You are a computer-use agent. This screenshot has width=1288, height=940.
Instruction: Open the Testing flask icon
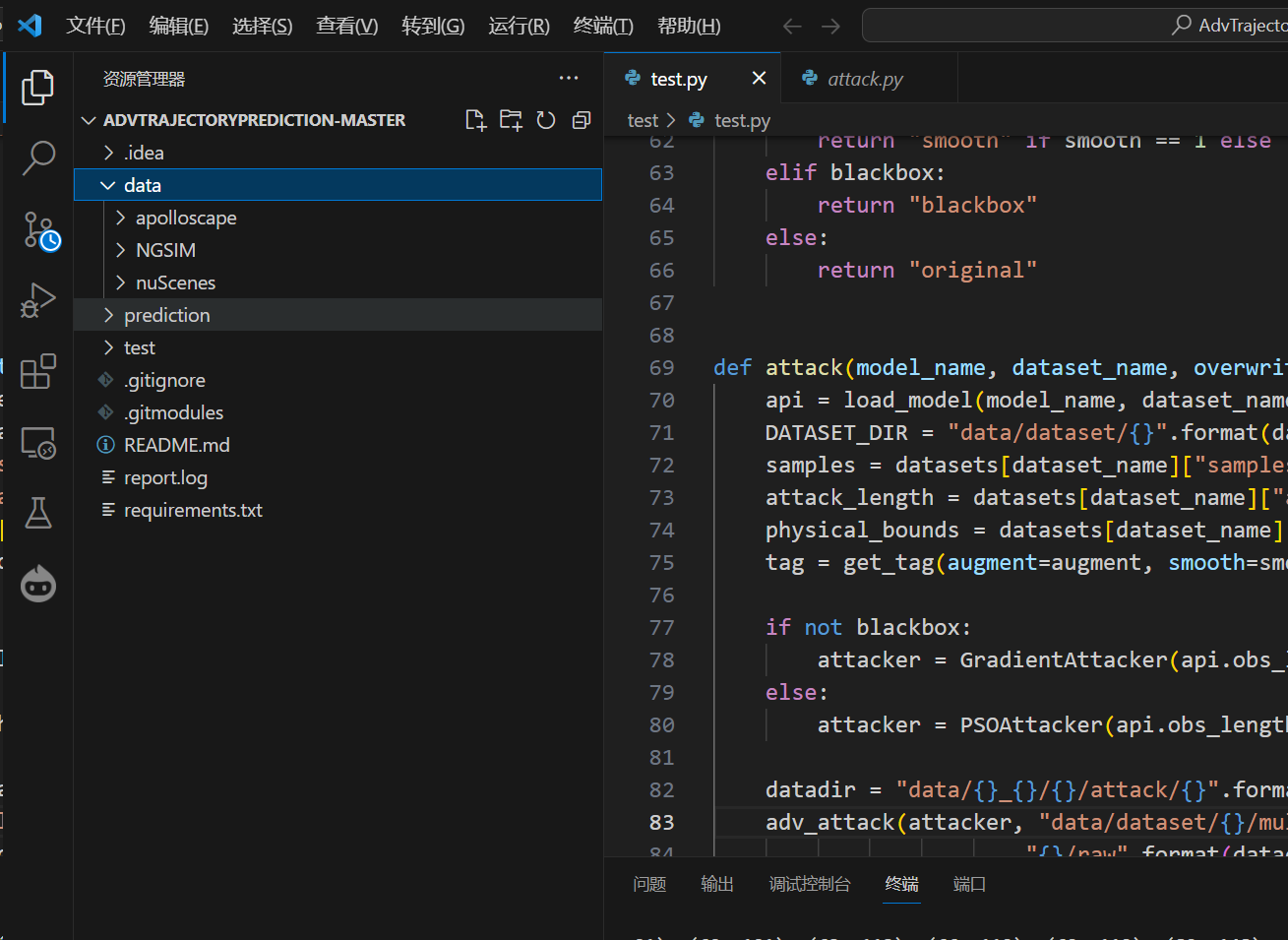[37, 513]
